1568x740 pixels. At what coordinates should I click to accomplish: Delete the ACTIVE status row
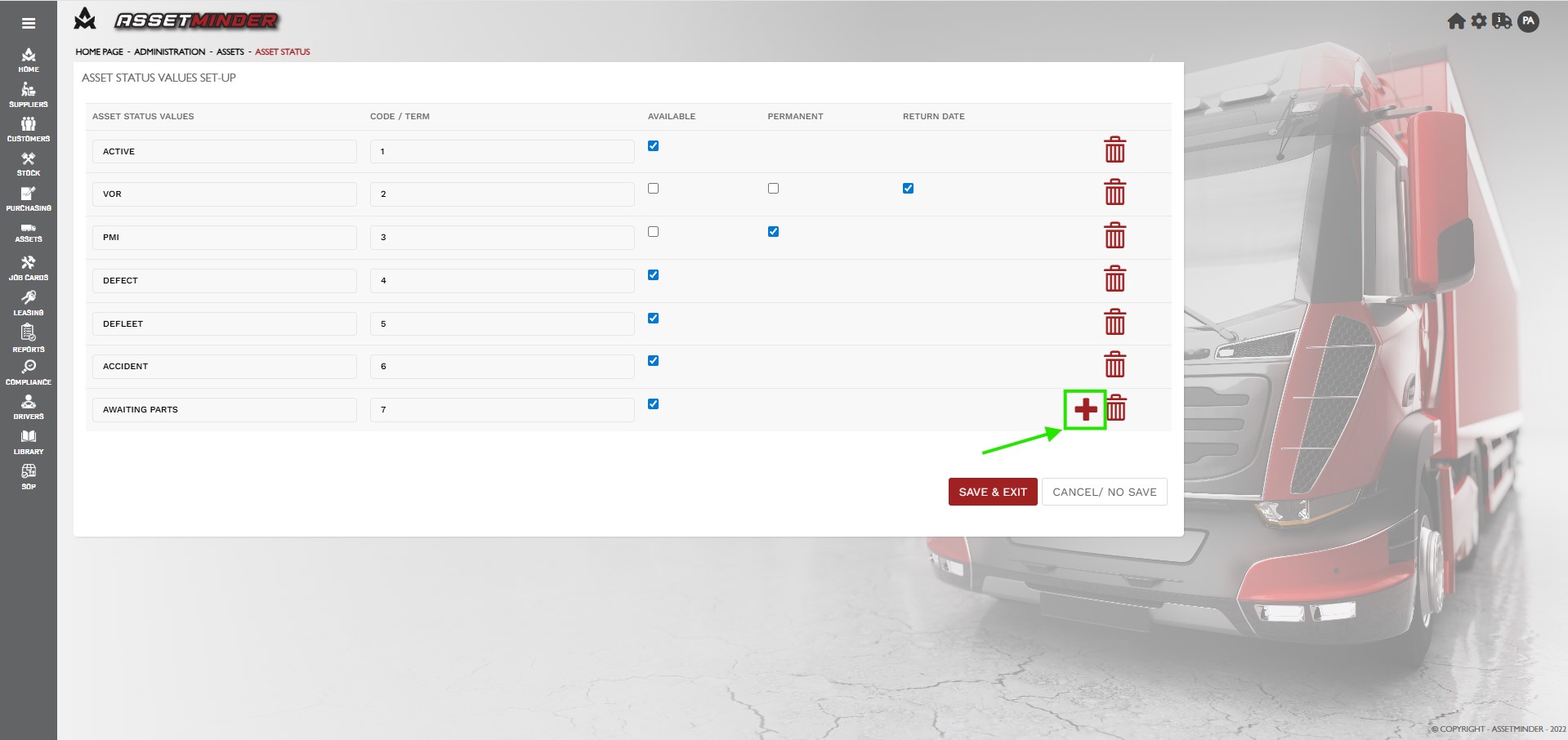tap(1115, 150)
